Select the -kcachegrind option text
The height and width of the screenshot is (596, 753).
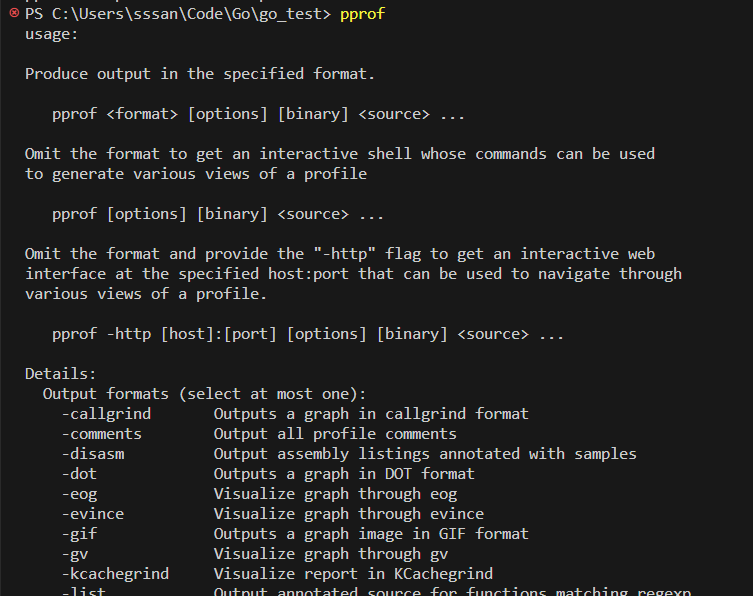[114, 574]
